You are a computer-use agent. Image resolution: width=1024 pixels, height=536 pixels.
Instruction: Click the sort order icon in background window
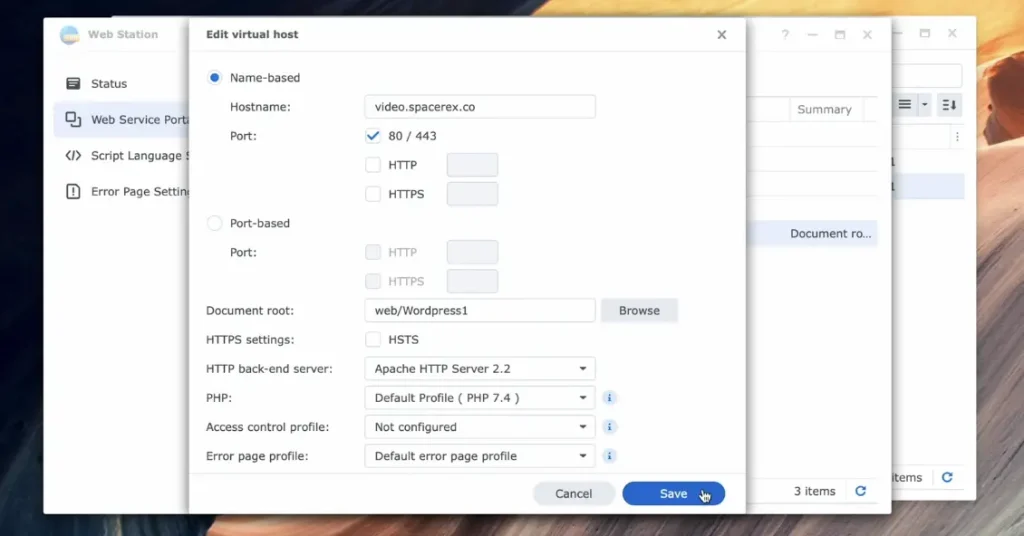(x=948, y=105)
